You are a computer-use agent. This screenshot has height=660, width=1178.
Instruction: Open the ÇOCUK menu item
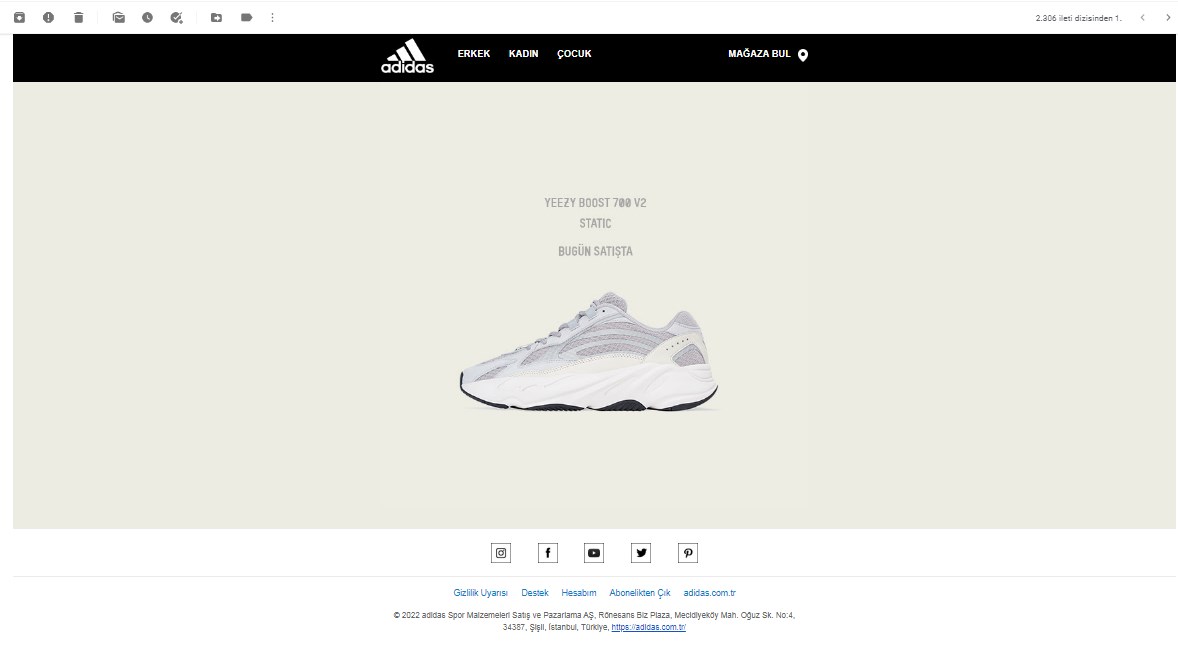pos(574,53)
